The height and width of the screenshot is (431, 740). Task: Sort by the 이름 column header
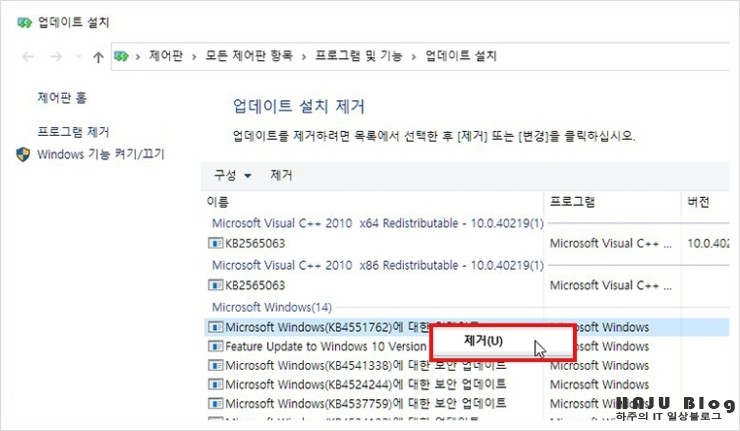[218, 202]
